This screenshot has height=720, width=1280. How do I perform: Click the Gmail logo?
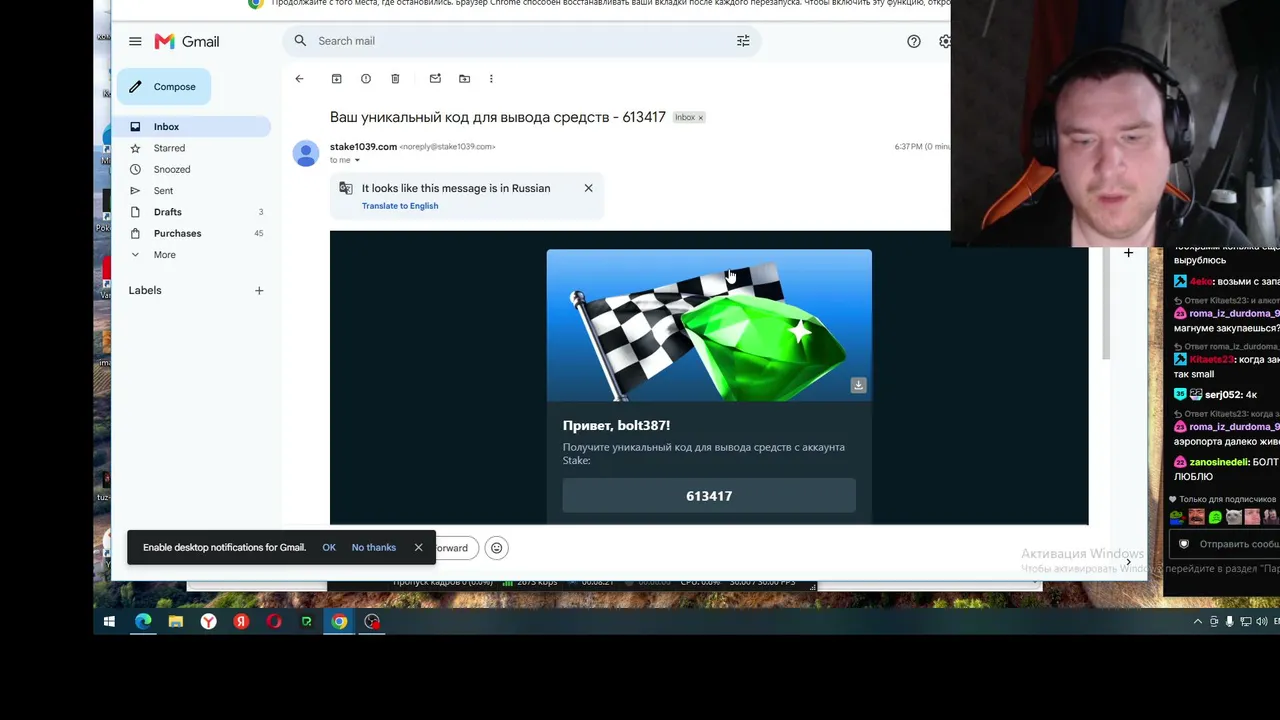point(187,41)
